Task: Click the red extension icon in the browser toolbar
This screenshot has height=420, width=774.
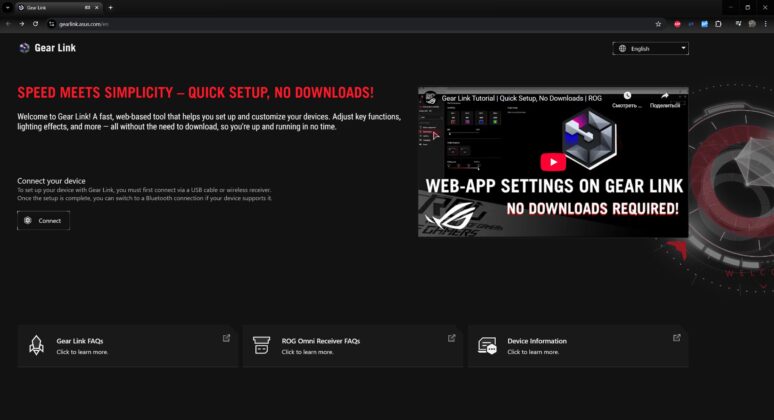Action: click(677, 24)
